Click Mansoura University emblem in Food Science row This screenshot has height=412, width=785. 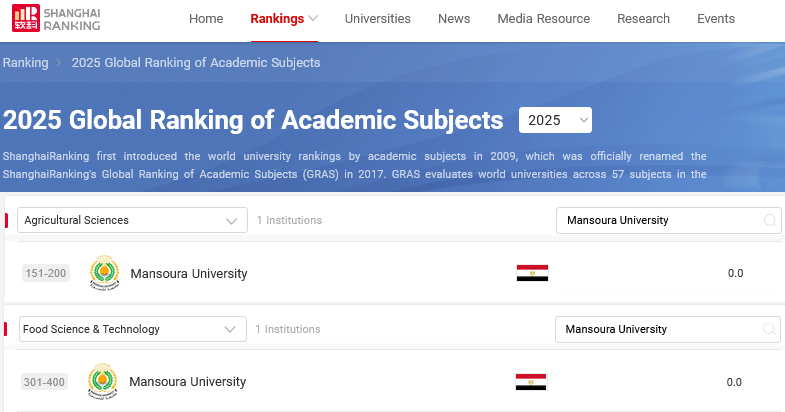(x=103, y=382)
